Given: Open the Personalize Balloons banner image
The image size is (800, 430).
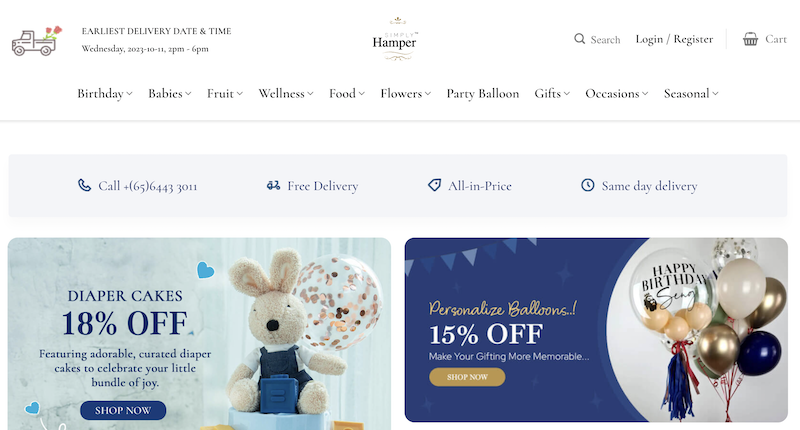Looking at the screenshot, I should click(596, 330).
